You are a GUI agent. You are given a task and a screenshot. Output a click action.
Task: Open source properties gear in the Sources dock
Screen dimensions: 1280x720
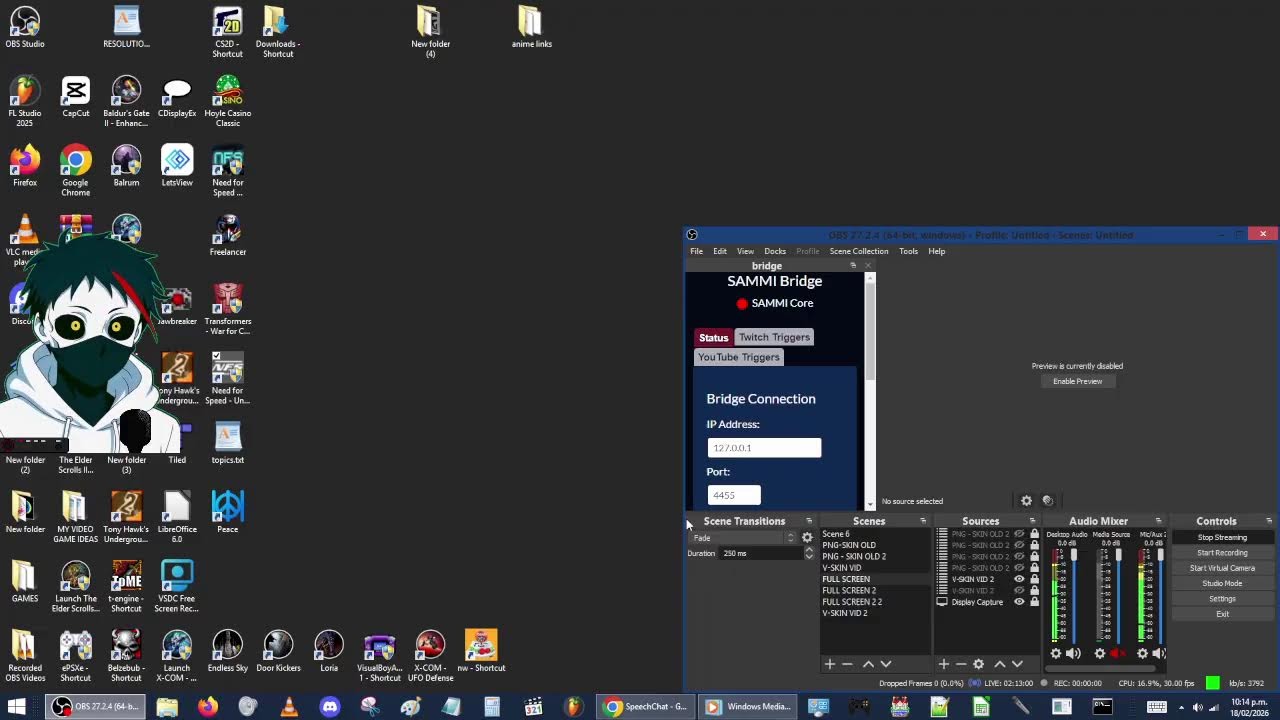pos(979,664)
